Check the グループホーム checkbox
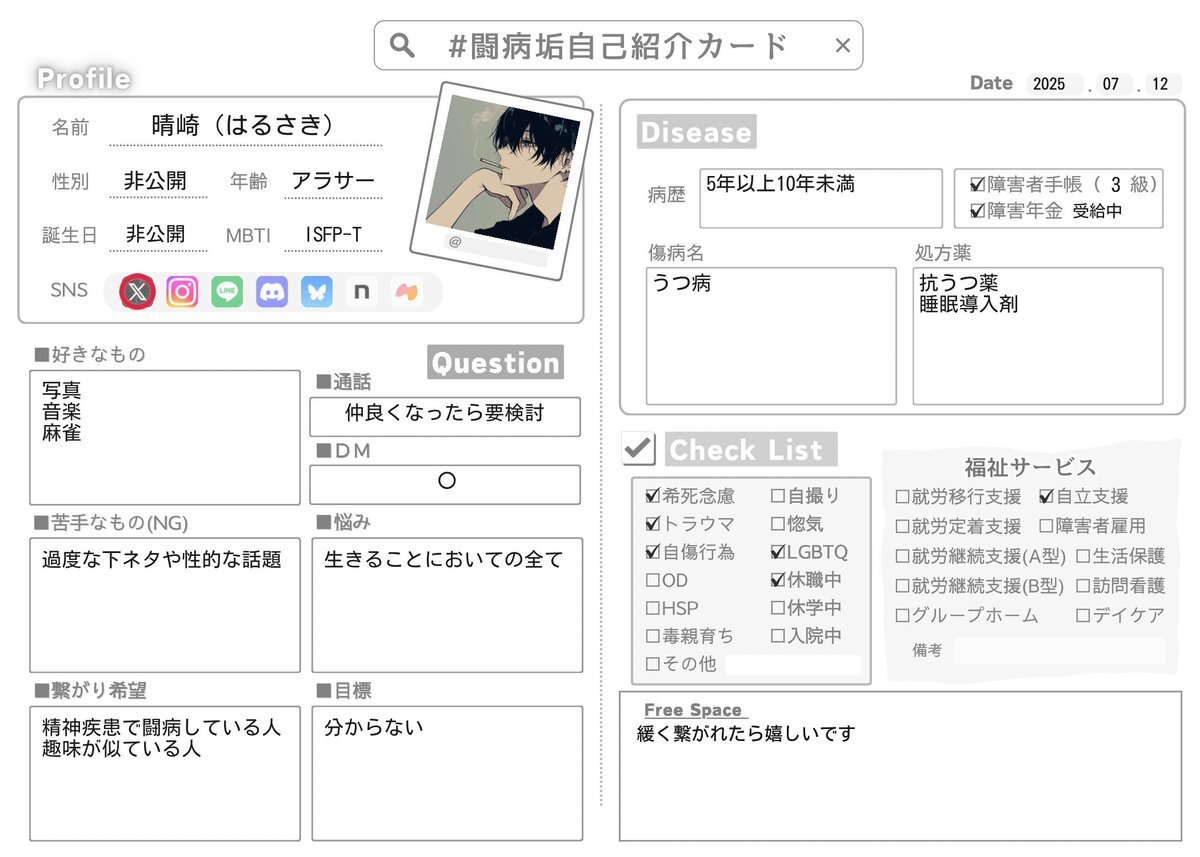The width and height of the screenshot is (1200, 857). pos(903,616)
